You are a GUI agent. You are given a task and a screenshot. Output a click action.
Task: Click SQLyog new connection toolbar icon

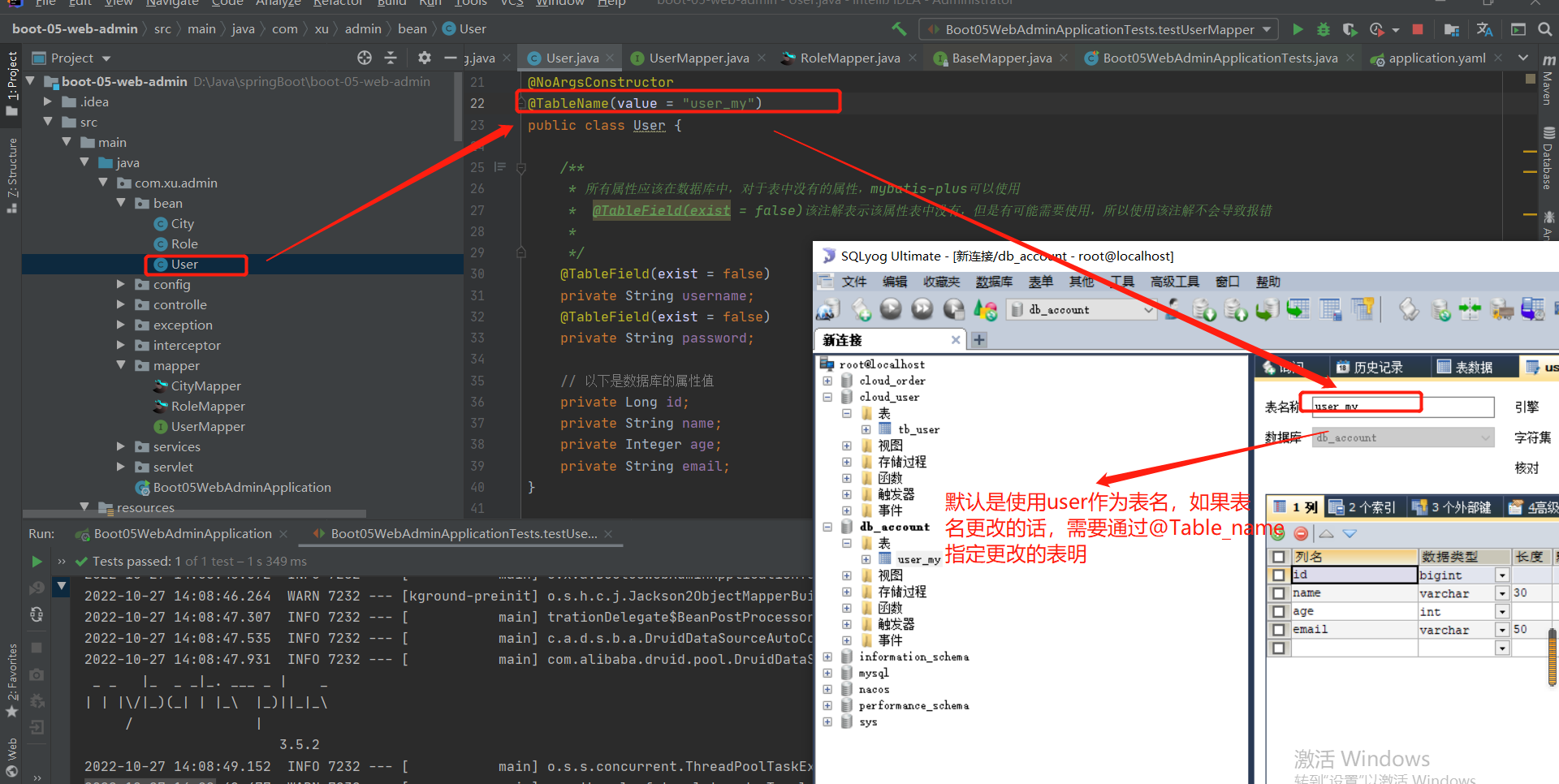tap(829, 309)
